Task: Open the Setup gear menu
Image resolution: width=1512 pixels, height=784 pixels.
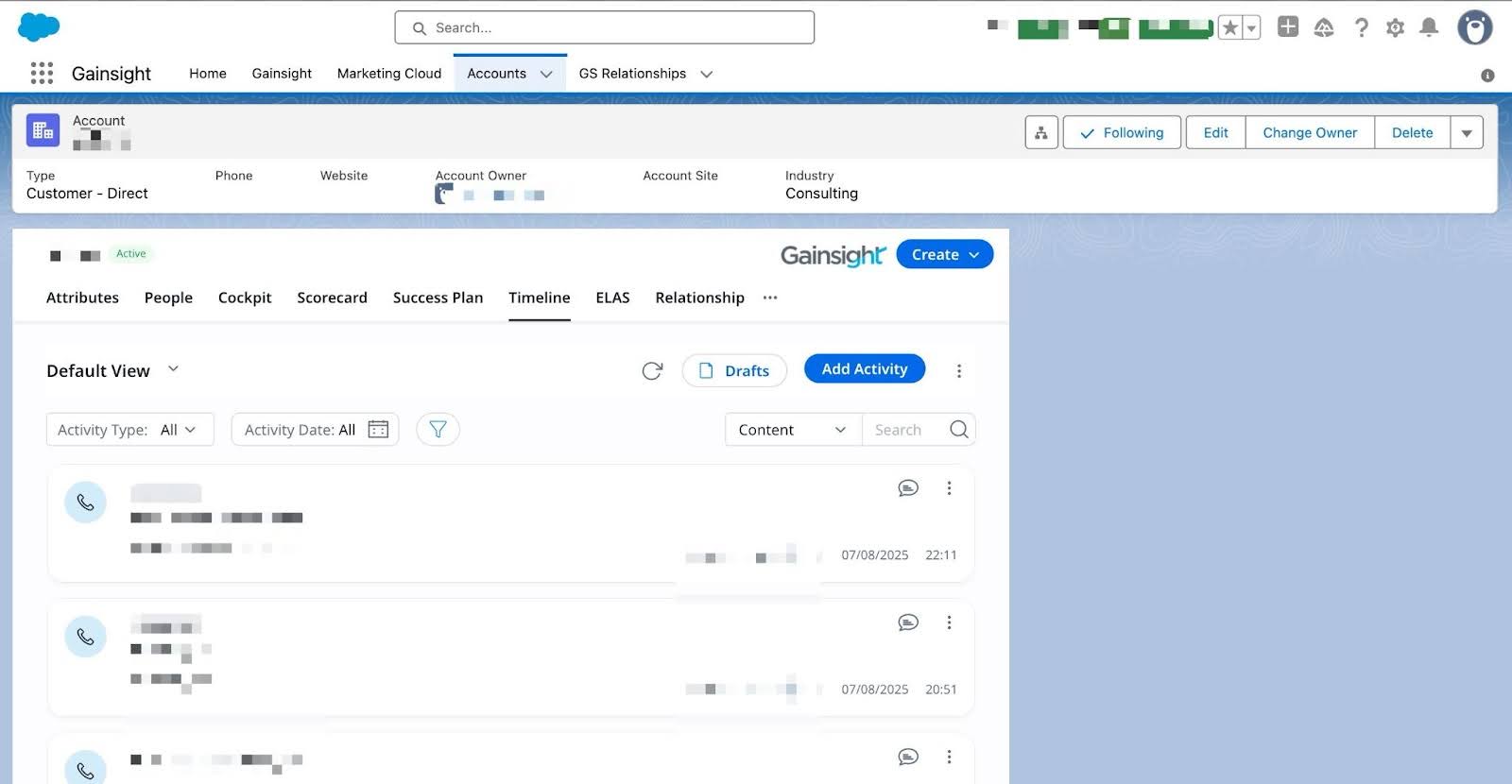Action: tap(1395, 27)
